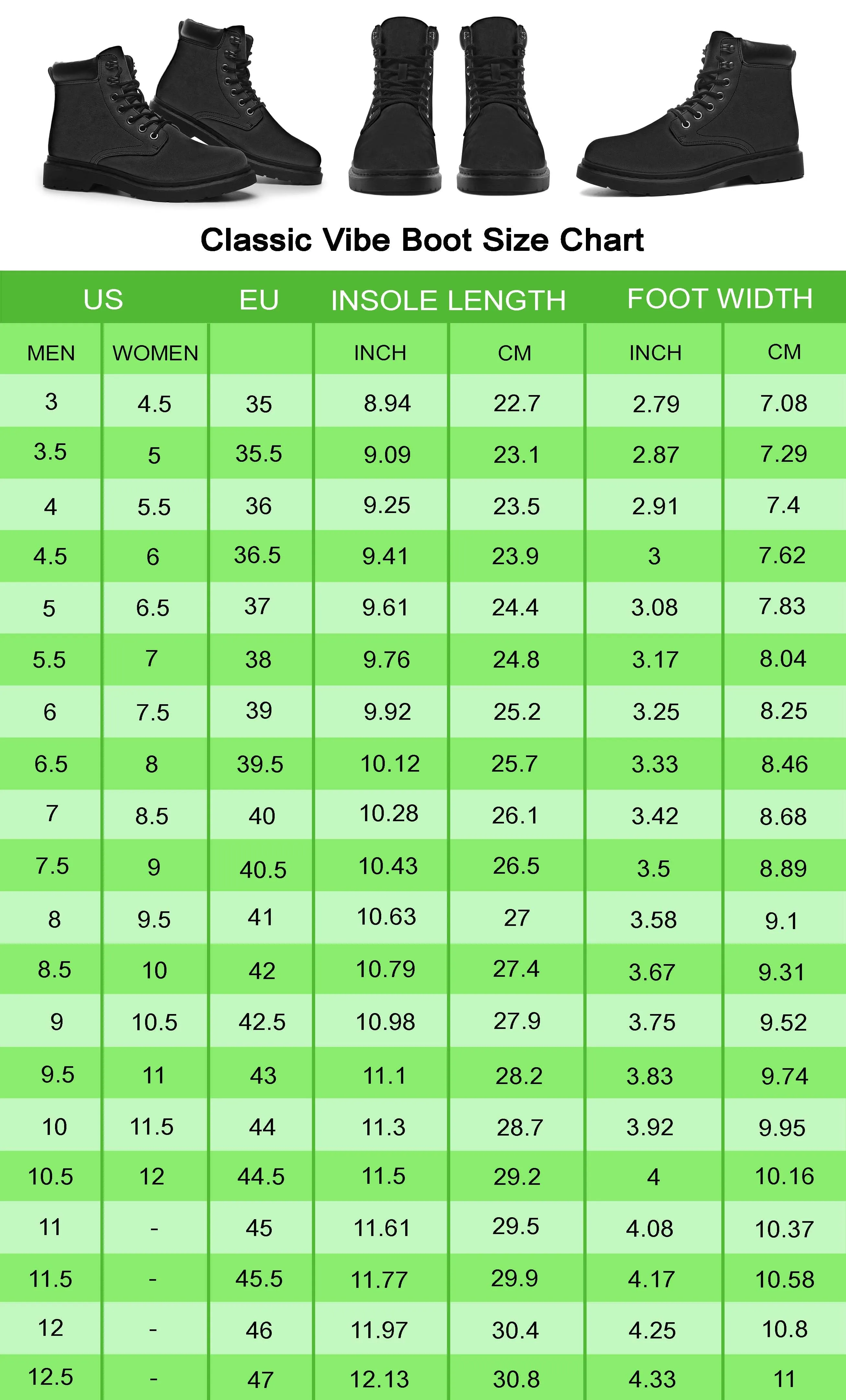Select the US column header
The width and height of the screenshot is (846, 1400).
pos(103,299)
